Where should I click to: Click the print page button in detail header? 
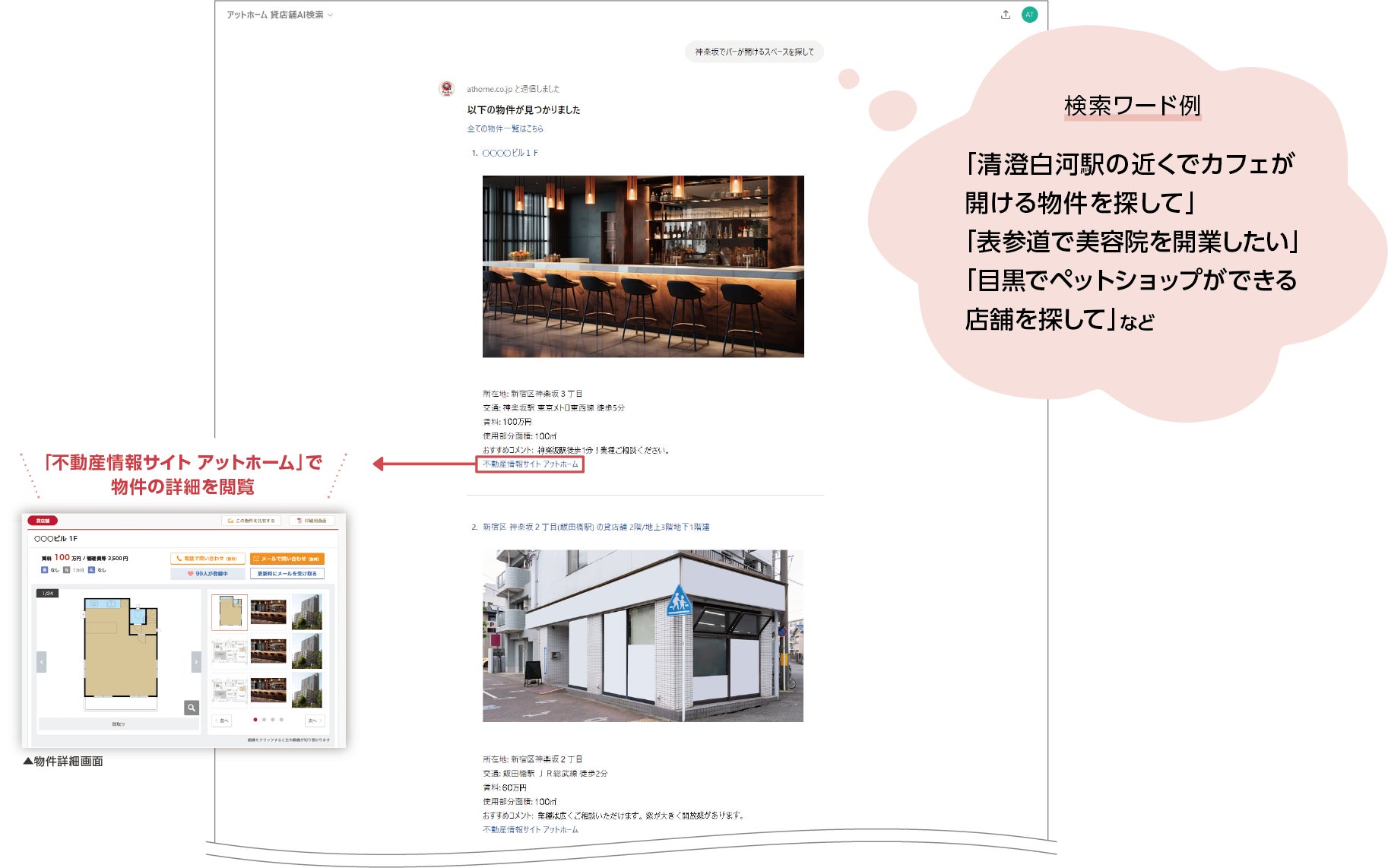(312, 521)
